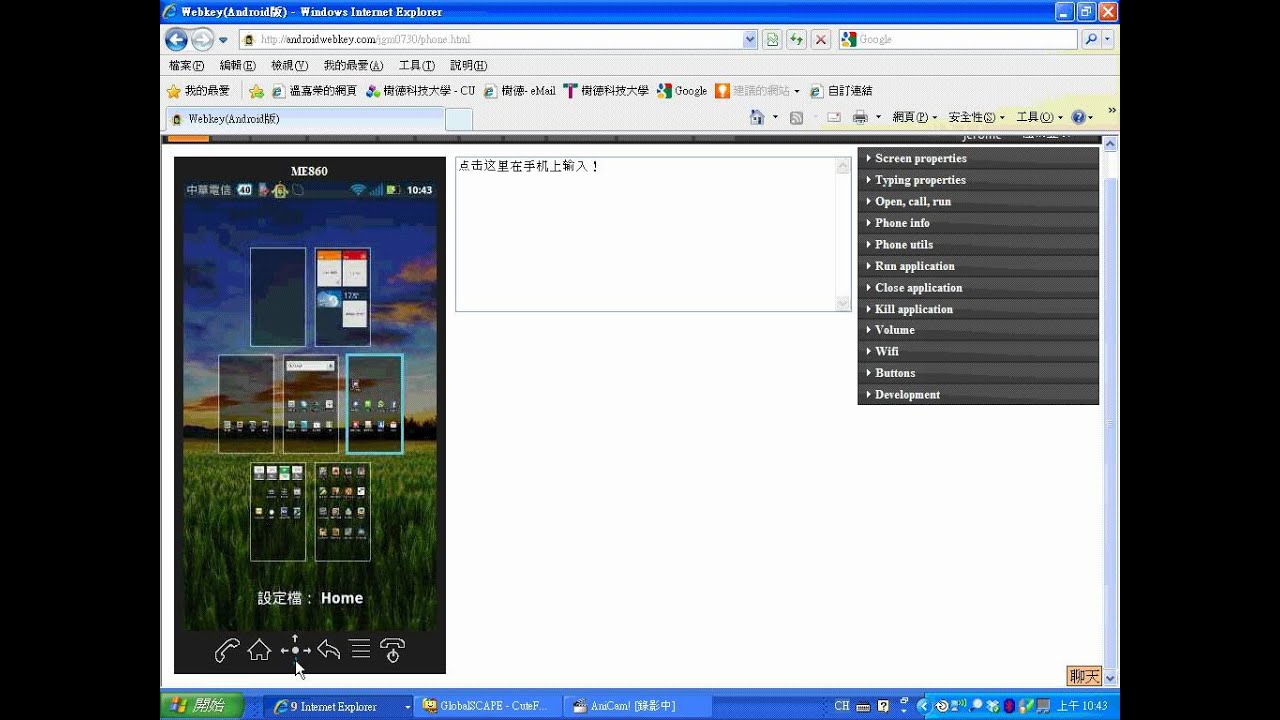The image size is (1280, 720).
Task: Click the Add to Favorites star icon
Action: pyautogui.click(x=257, y=91)
